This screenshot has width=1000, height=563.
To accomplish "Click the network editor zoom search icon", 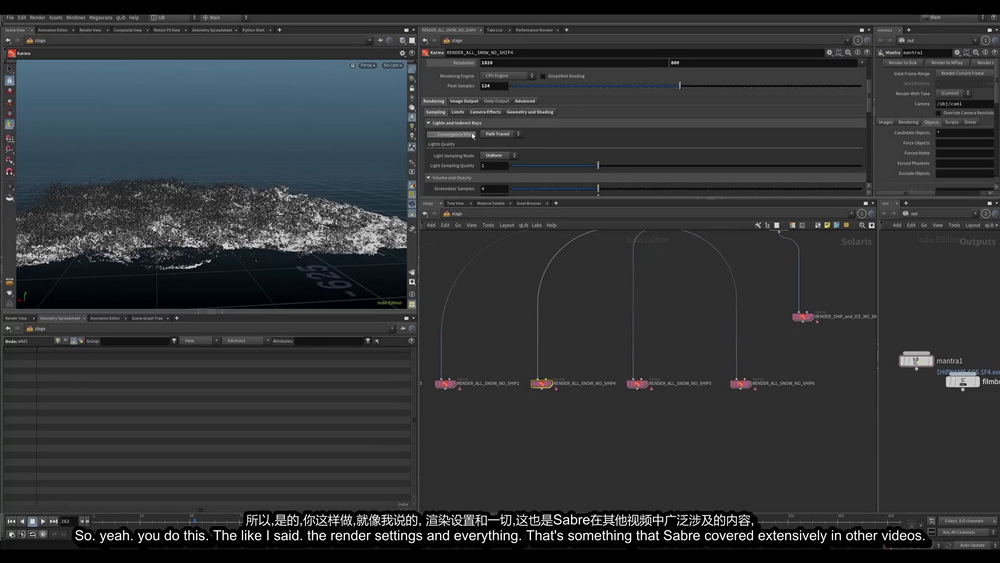I will 862,225.
